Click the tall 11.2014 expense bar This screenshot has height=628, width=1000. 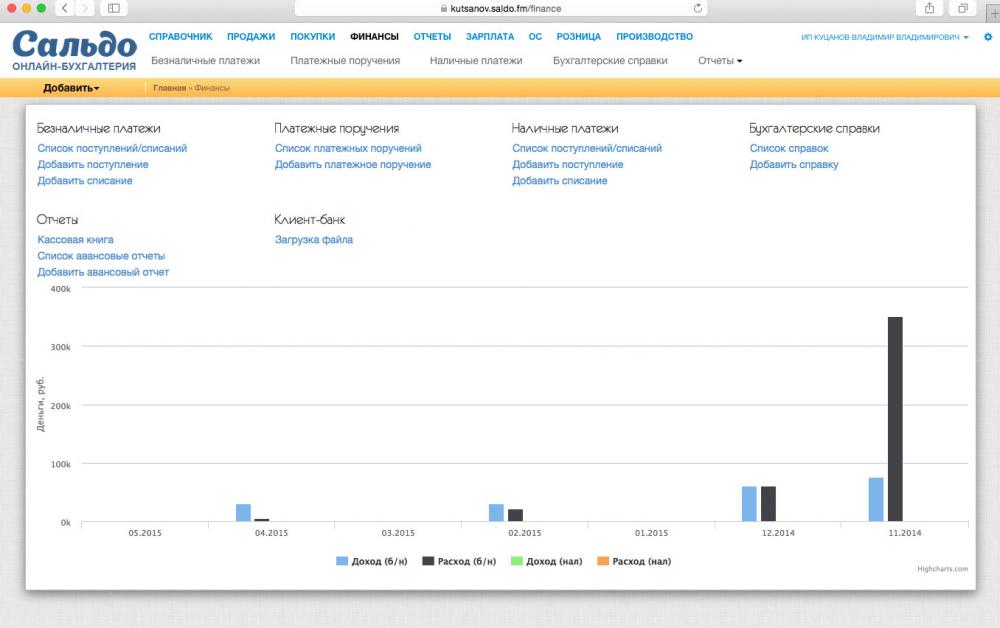pos(895,419)
